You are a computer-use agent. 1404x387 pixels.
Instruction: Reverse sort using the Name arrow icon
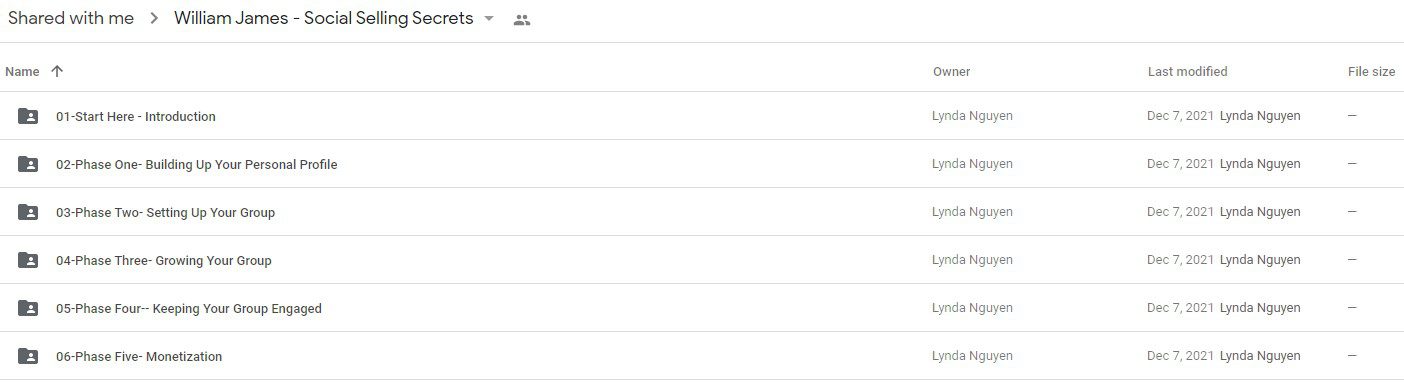[57, 71]
